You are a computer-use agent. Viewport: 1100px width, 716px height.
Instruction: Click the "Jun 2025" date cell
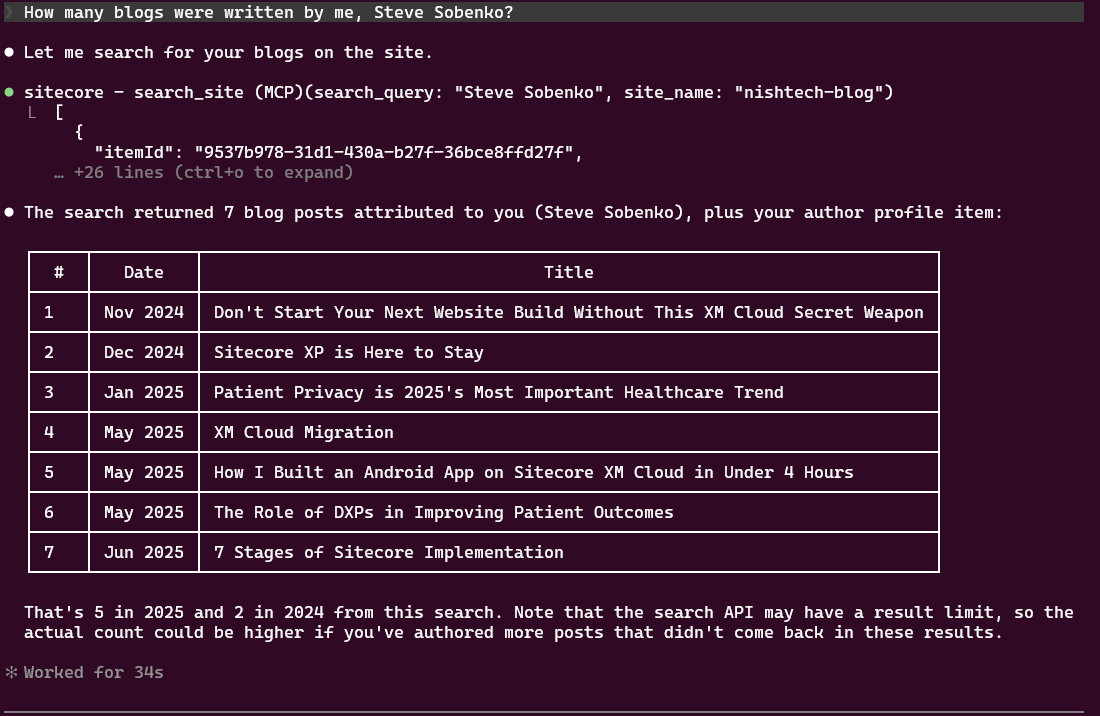click(x=144, y=552)
